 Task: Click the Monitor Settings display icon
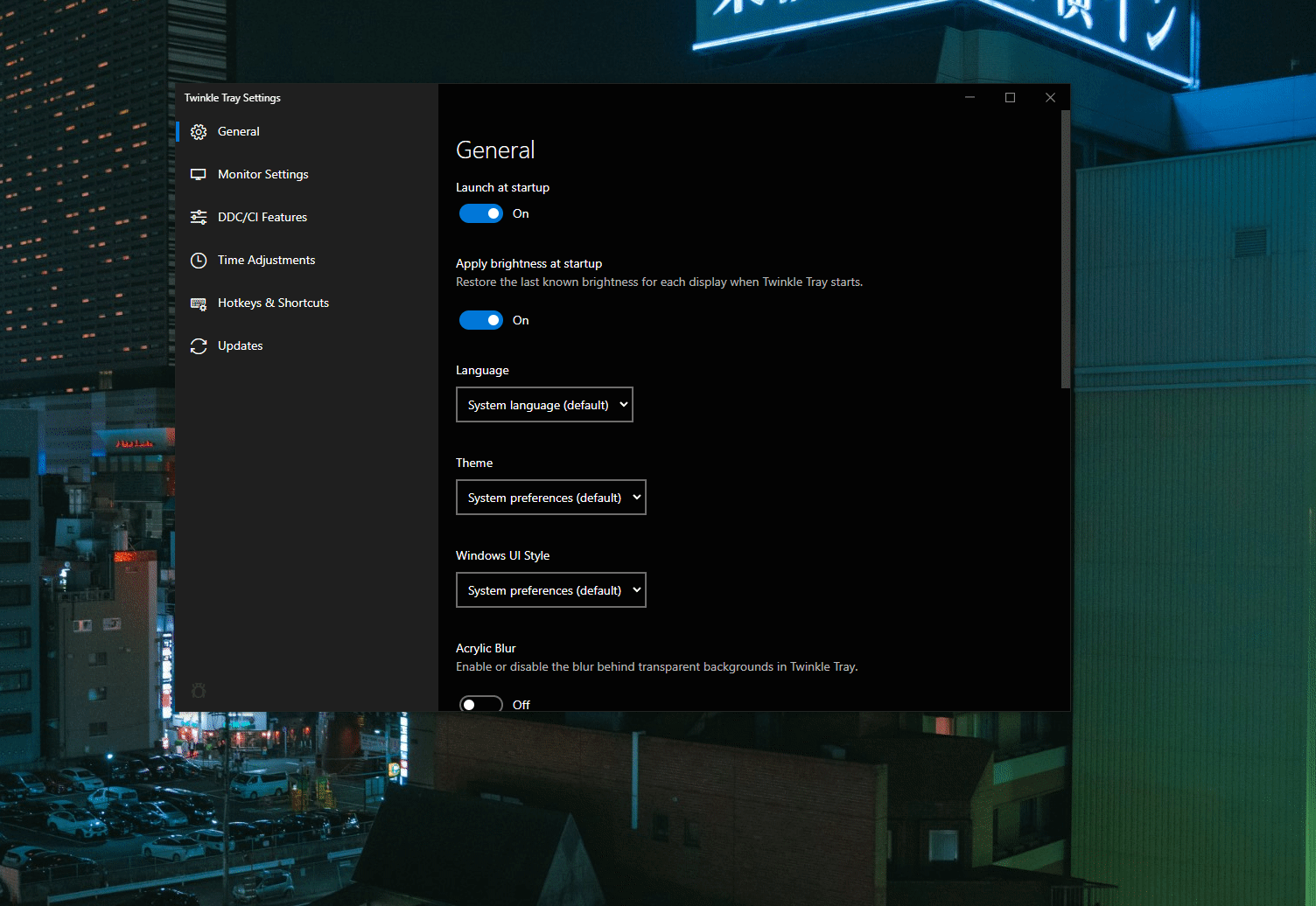[199, 175]
